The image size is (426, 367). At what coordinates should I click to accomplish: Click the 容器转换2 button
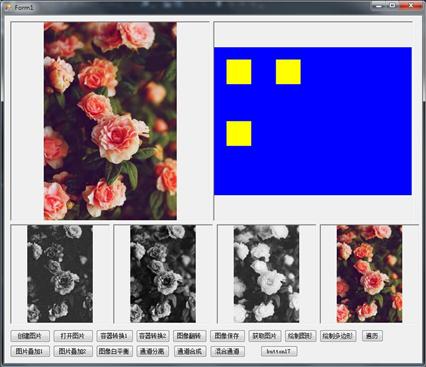153,336
